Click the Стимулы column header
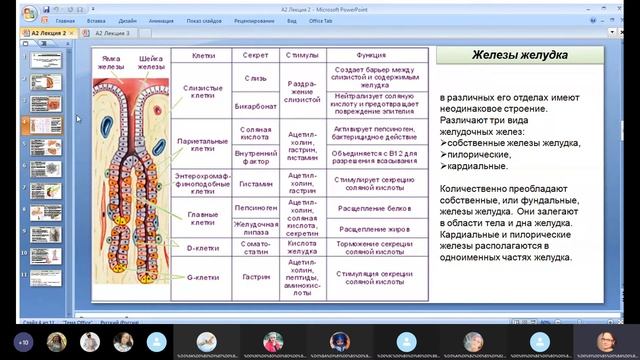Screen dimensions: 640x360 pos(302,56)
